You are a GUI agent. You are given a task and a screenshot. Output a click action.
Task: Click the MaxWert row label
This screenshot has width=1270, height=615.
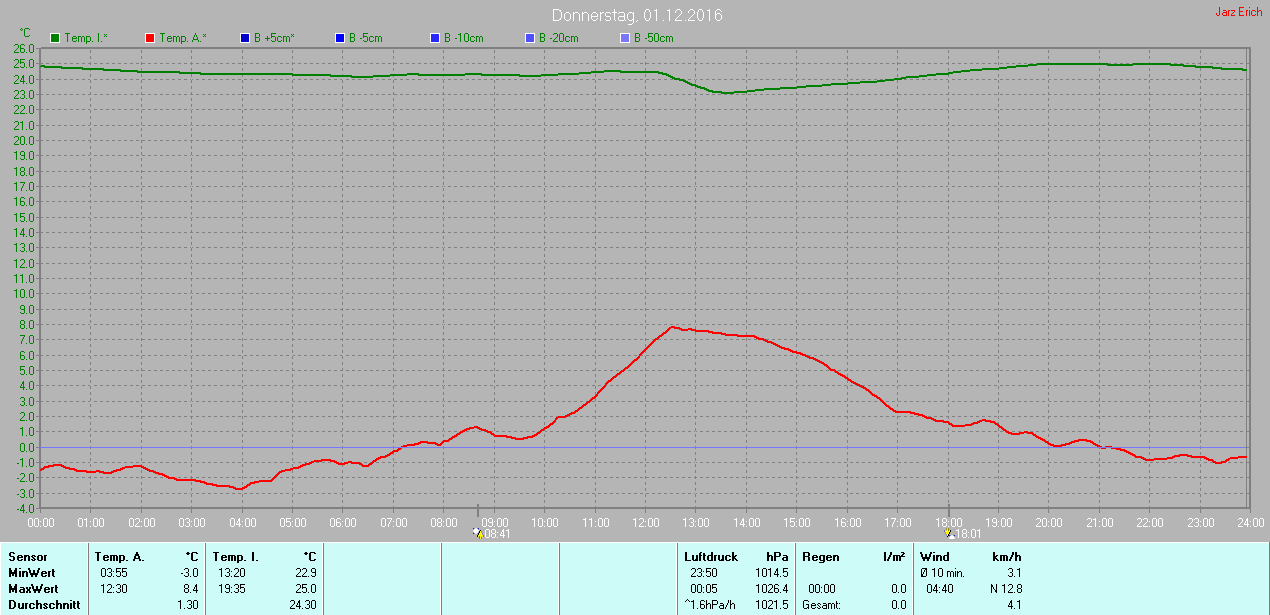coord(32,589)
